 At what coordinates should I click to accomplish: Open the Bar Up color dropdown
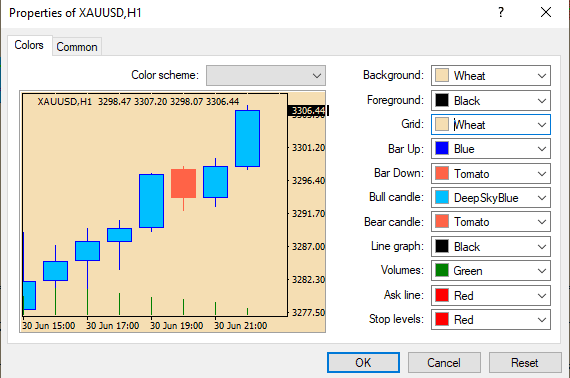491,149
